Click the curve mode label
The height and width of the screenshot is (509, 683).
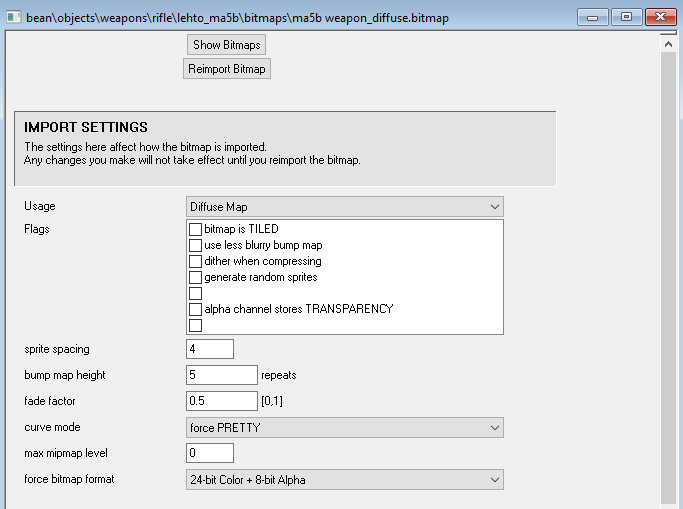click(x=52, y=427)
